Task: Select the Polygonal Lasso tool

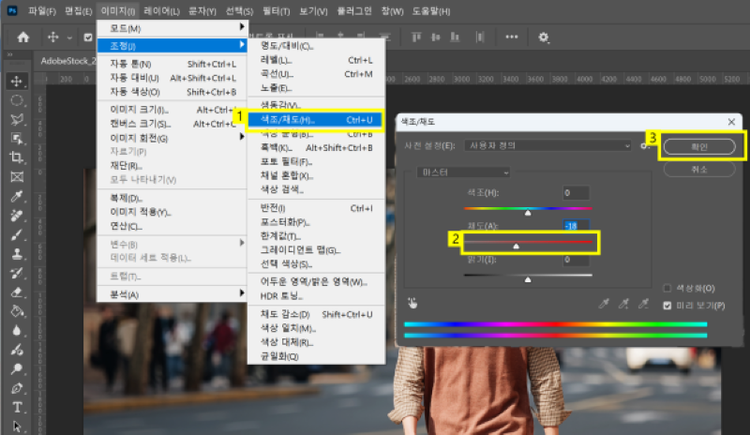Action: click(17, 119)
